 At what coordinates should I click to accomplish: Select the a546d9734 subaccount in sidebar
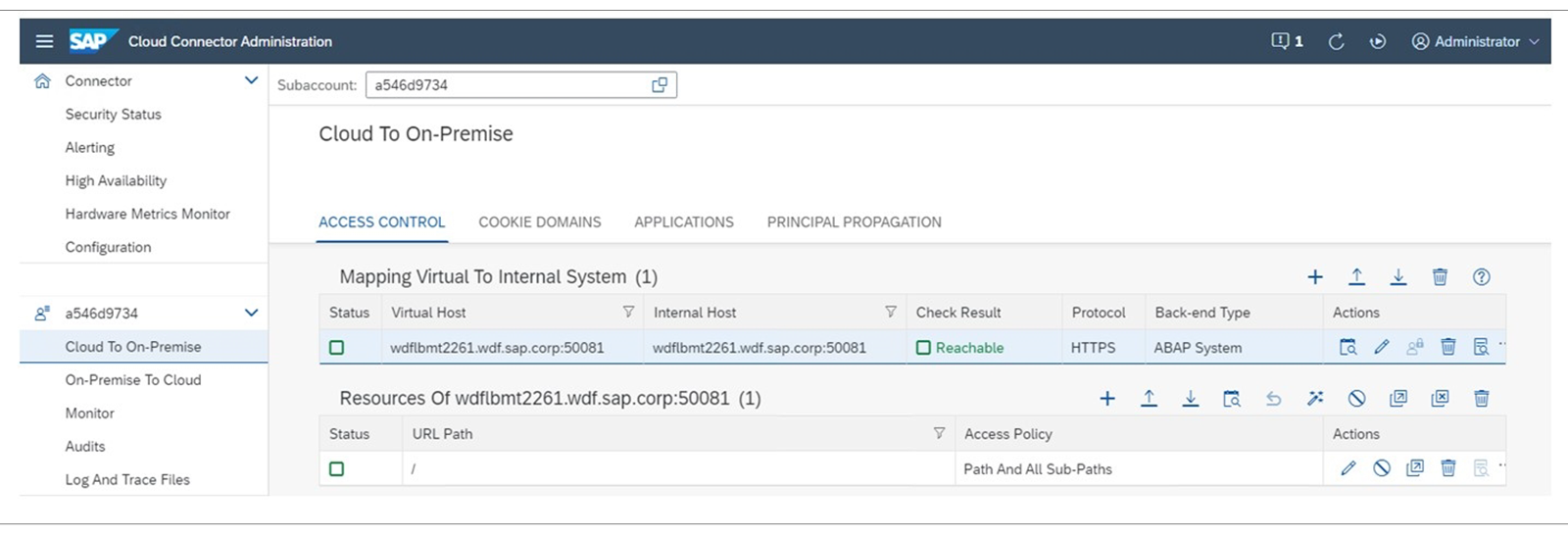[x=102, y=314]
